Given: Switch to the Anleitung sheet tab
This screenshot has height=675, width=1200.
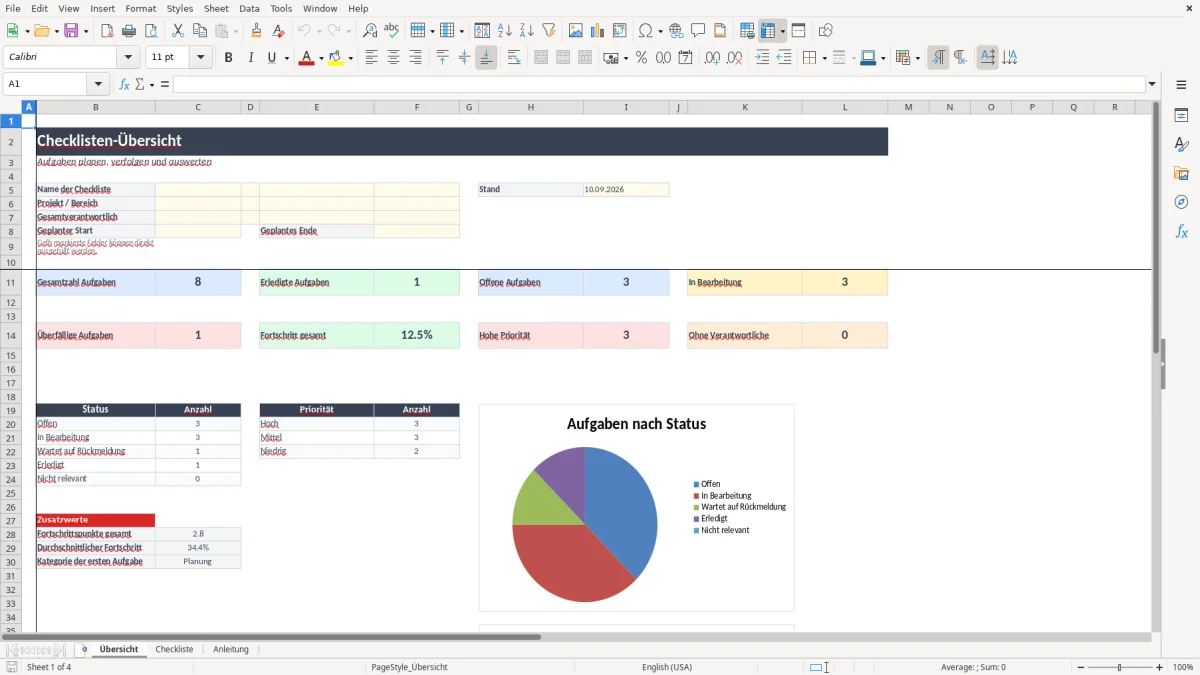Looking at the screenshot, I should [x=231, y=649].
